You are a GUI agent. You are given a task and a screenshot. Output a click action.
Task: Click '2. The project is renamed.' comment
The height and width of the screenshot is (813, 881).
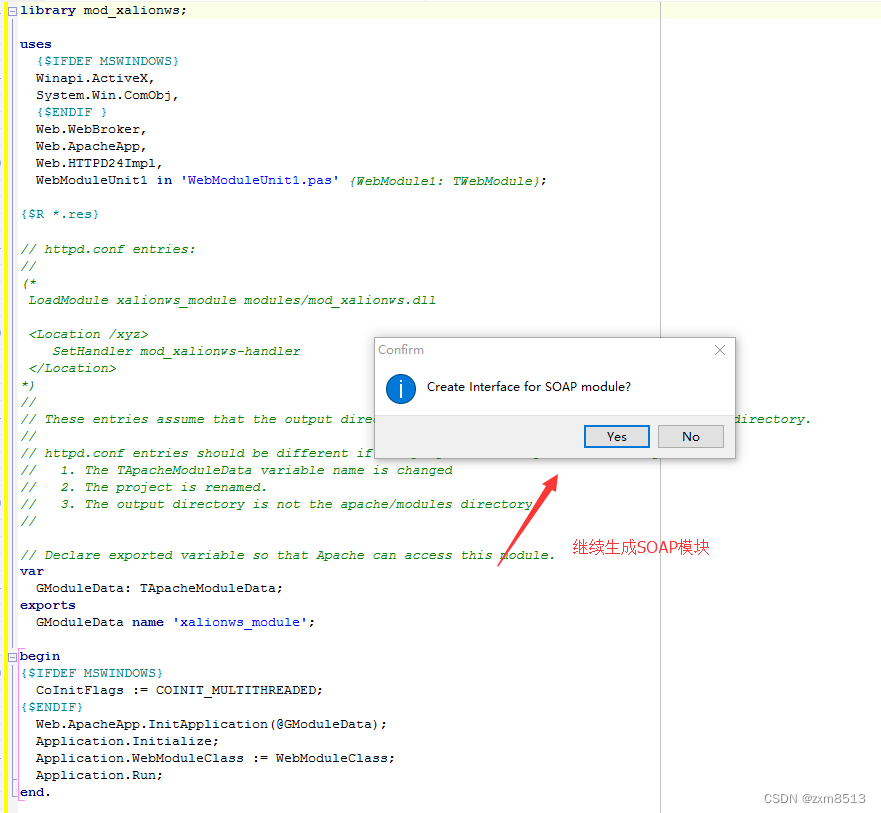[164, 487]
